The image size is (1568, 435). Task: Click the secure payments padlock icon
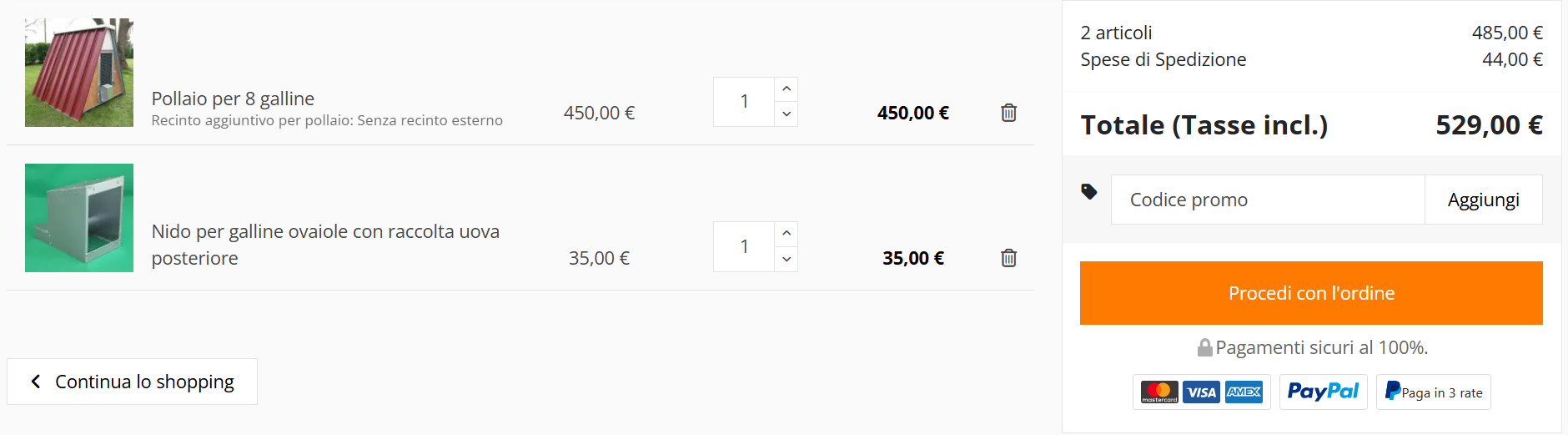pyautogui.click(x=1204, y=347)
